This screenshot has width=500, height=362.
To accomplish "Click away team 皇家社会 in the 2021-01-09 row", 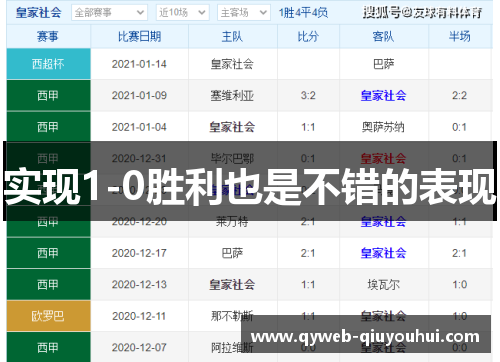I will [x=383, y=96].
